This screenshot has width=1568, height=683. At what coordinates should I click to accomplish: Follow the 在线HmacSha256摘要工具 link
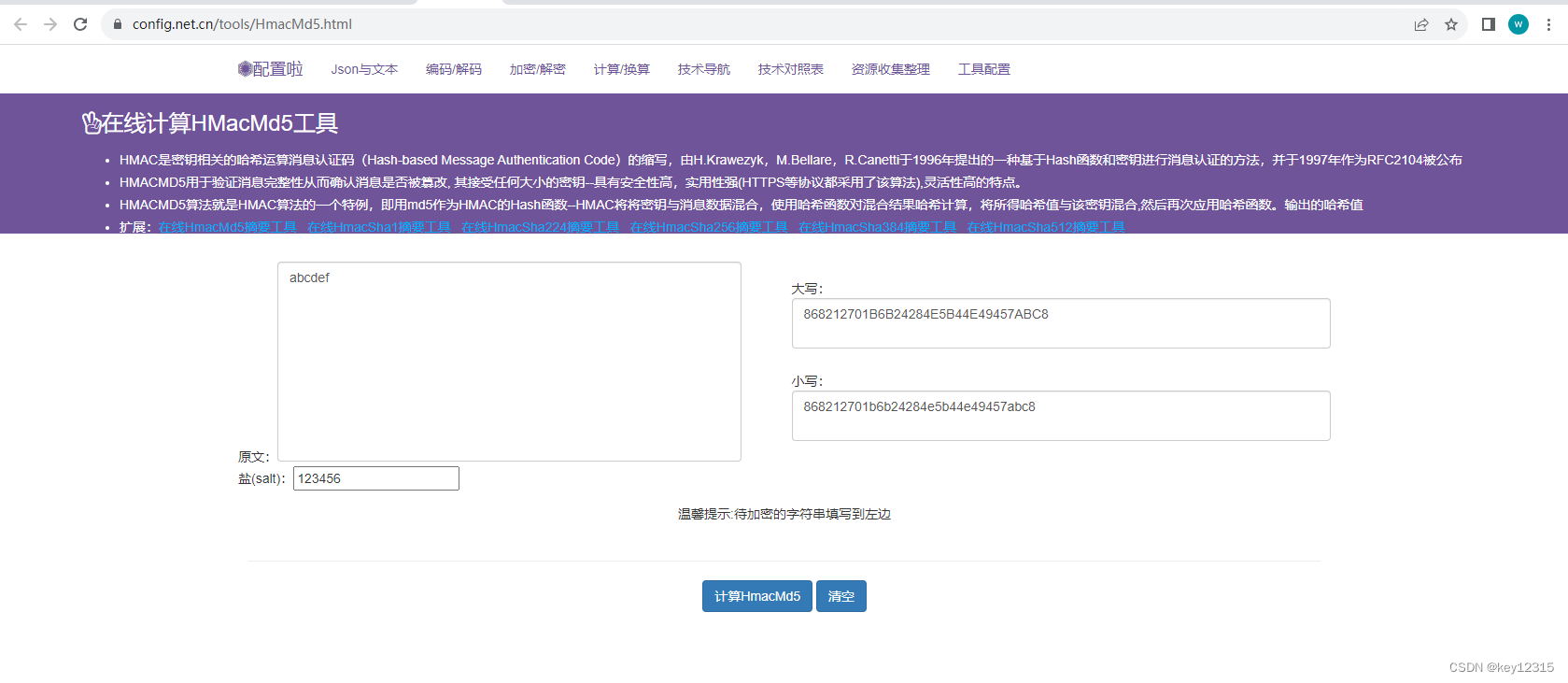click(709, 227)
